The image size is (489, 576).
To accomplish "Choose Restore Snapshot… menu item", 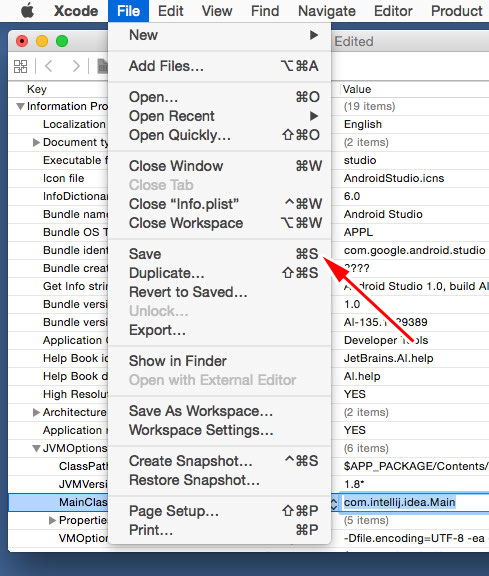I will click(220, 480).
